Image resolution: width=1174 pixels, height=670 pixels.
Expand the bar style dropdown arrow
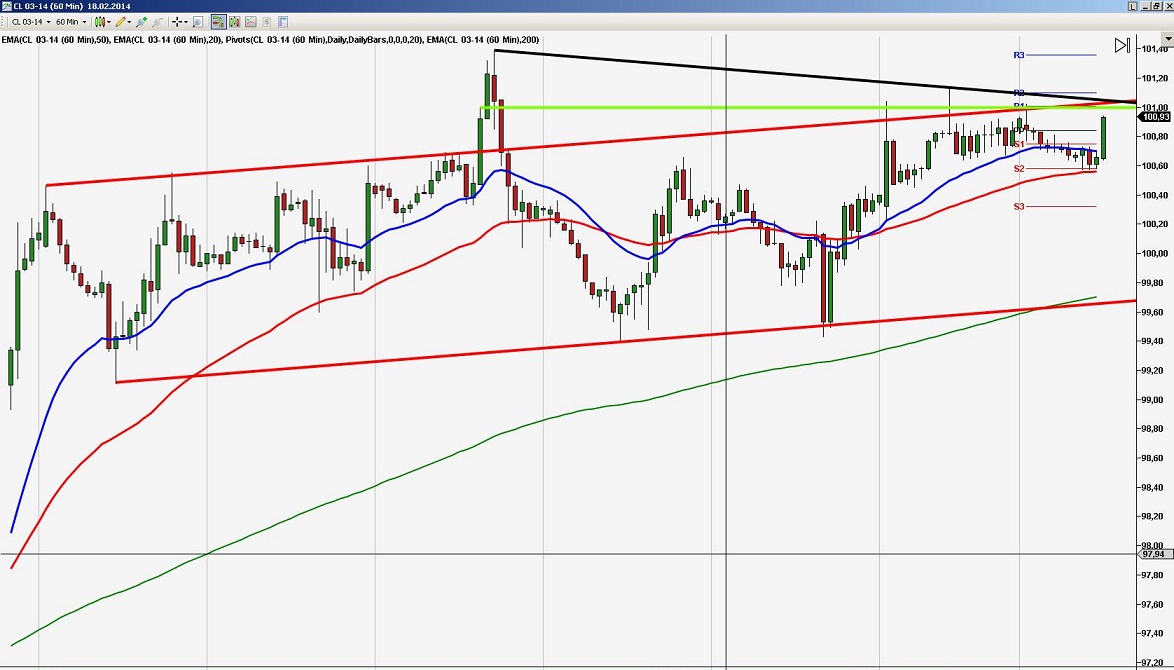coord(110,22)
